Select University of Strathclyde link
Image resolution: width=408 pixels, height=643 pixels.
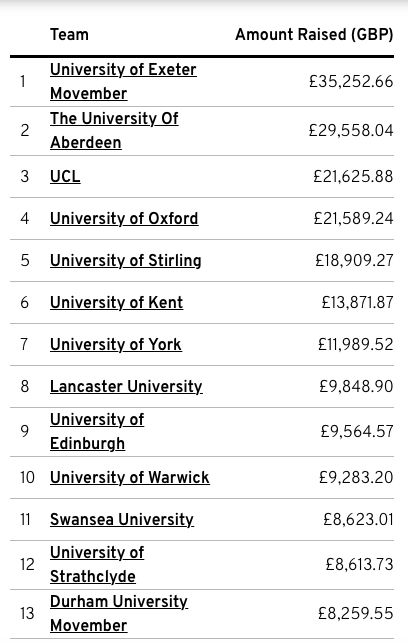97,564
